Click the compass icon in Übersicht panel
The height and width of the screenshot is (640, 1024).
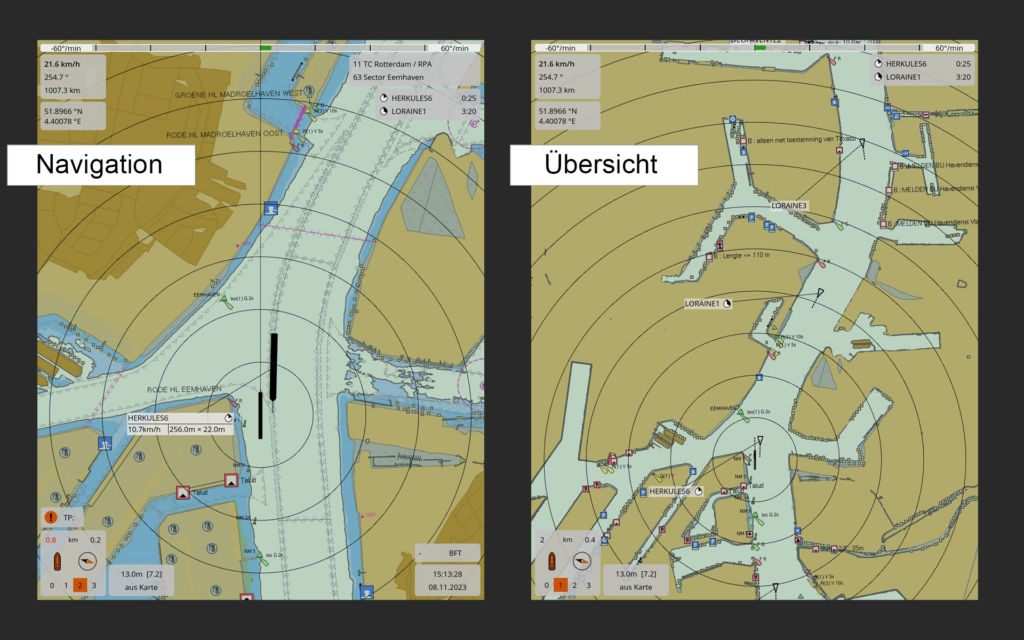click(581, 561)
